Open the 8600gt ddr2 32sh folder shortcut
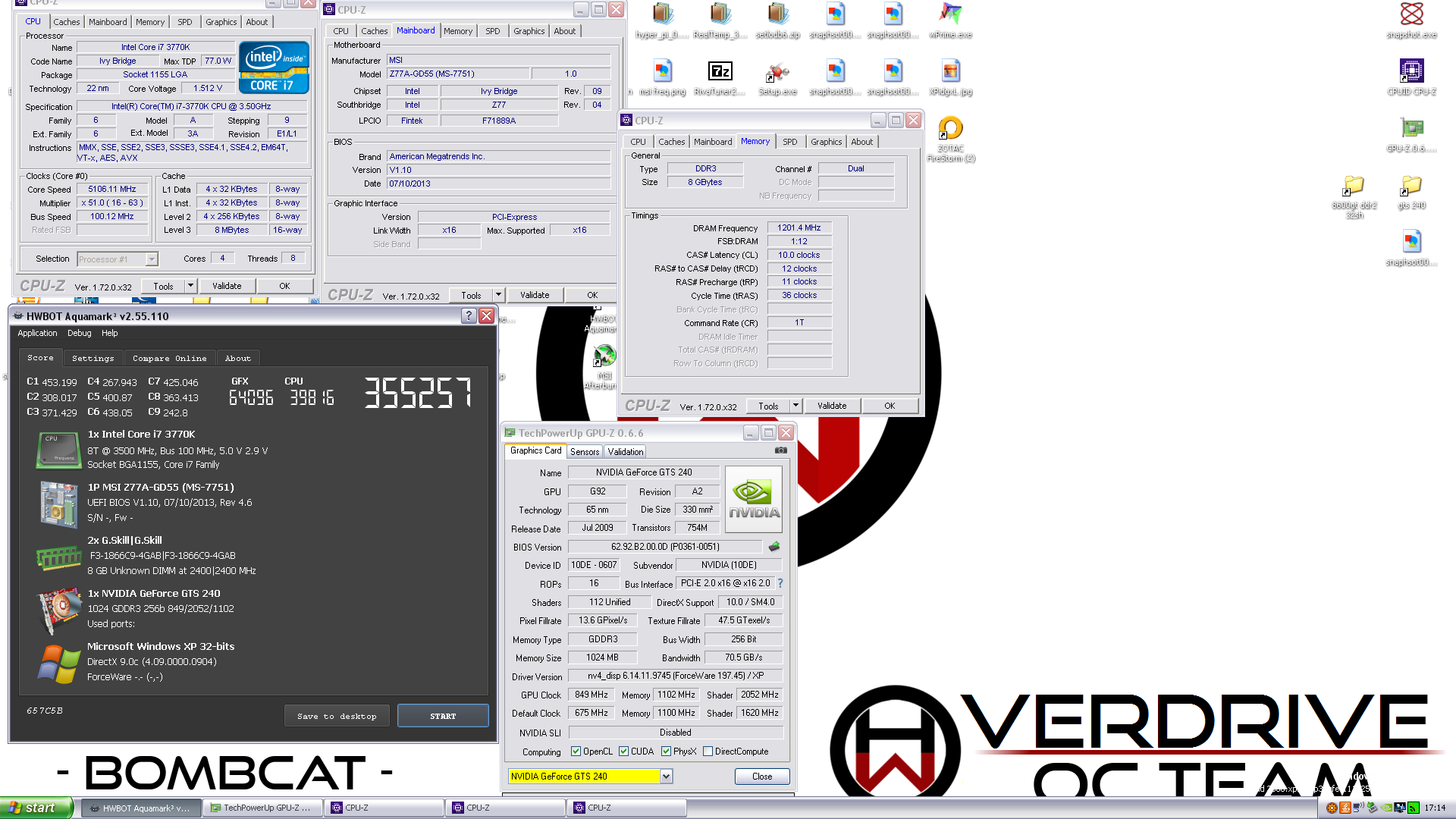1456x819 pixels. point(1354,196)
